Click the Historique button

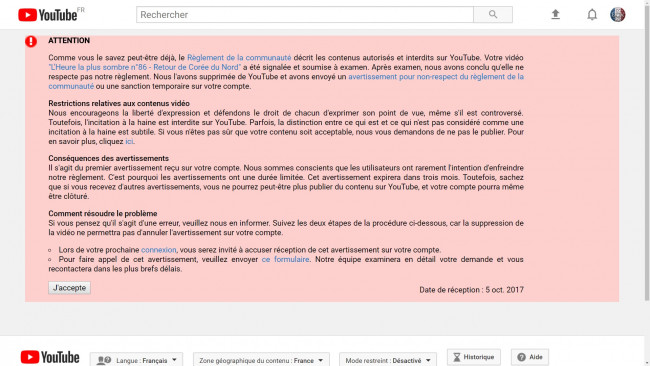(474, 357)
